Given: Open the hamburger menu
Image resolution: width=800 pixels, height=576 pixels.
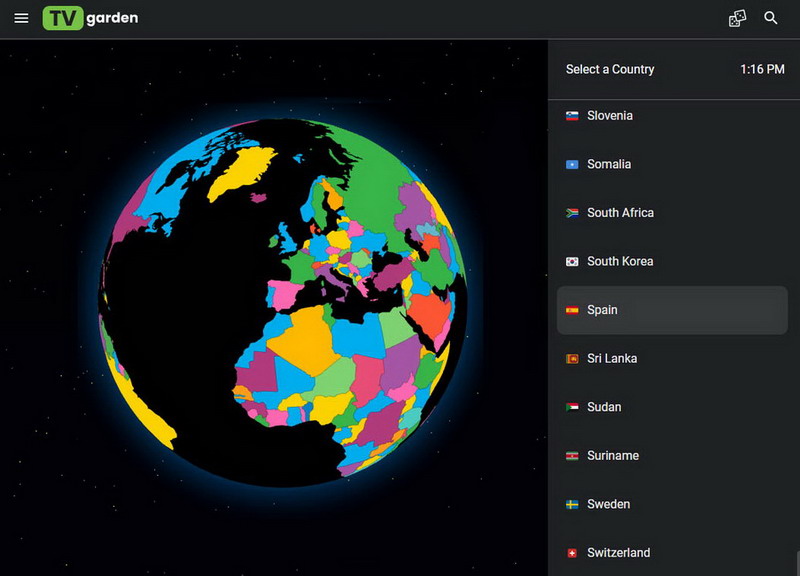Looking at the screenshot, I should point(21,18).
